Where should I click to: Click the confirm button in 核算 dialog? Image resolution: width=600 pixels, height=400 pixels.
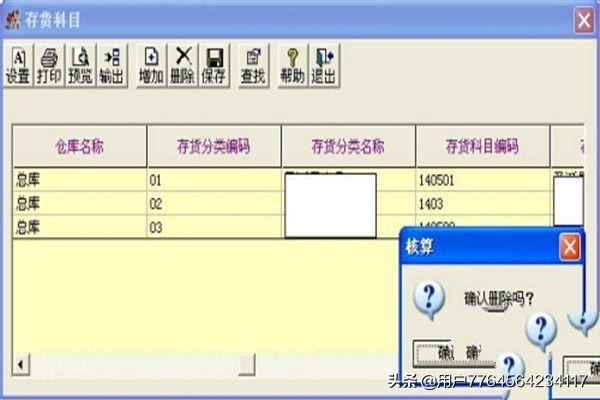tap(455, 353)
